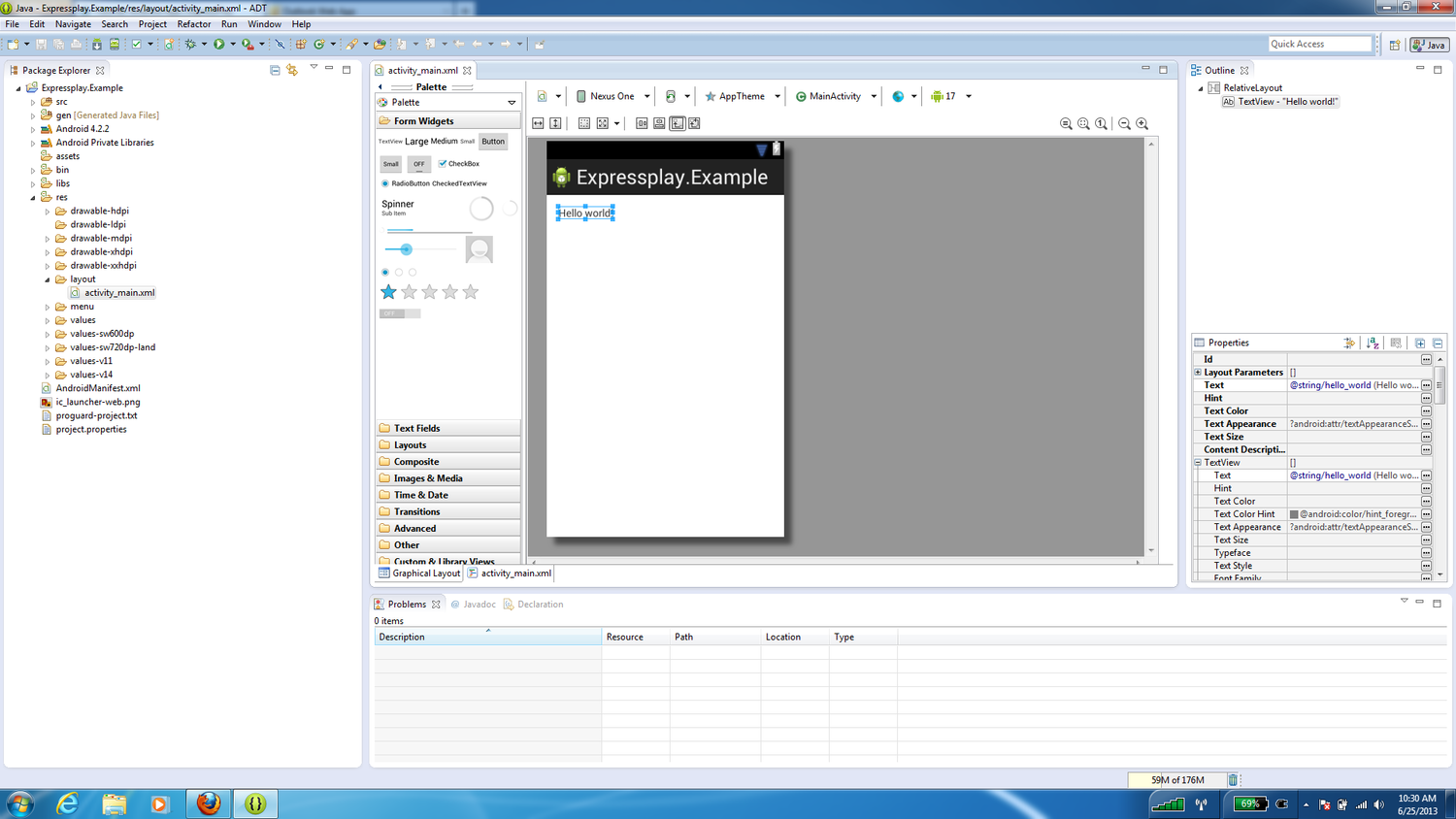Open the Refactor menu
Image resolution: width=1456 pixels, height=819 pixels.
tap(193, 24)
